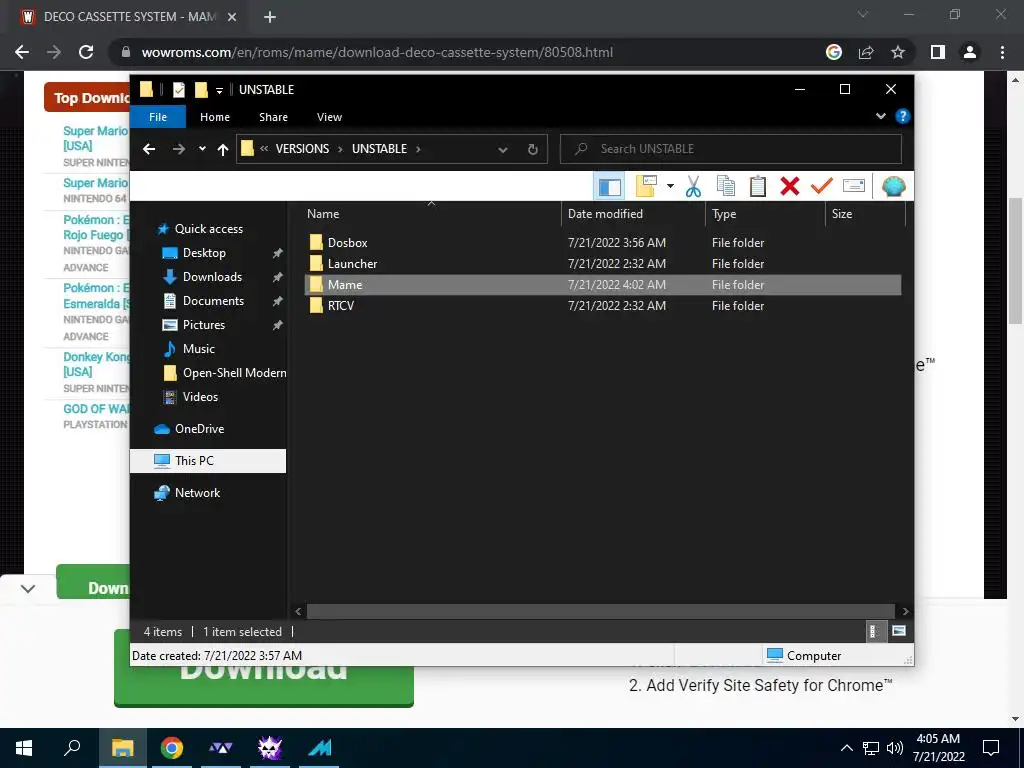The image size is (1024, 768).
Task: Open Pictures in navigation pane
Action: click(203, 325)
